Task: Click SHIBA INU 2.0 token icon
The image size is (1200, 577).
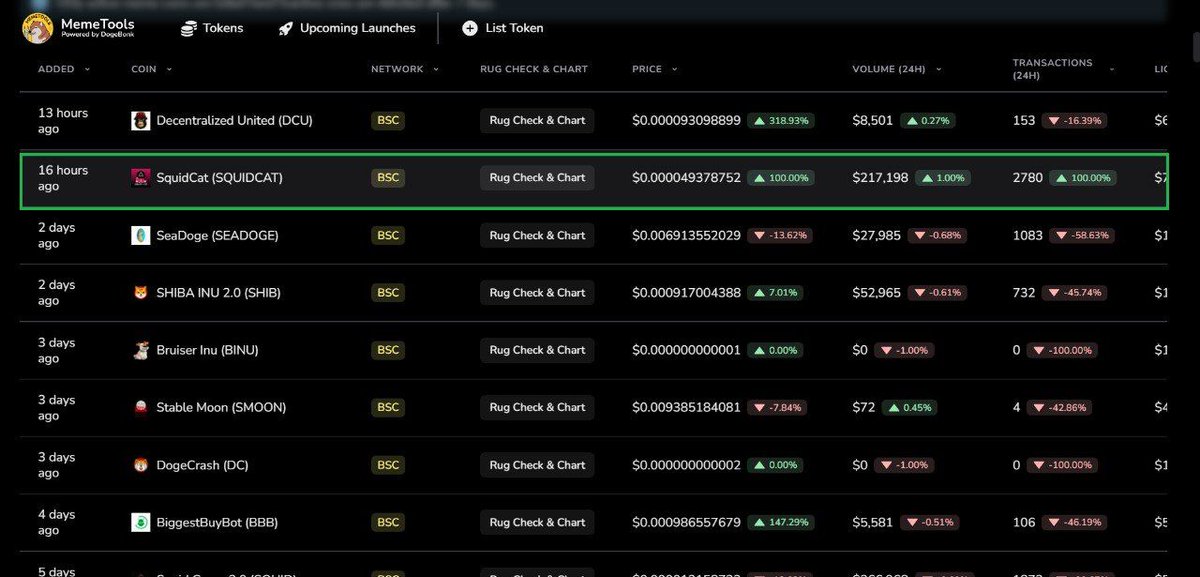Action: (141, 293)
